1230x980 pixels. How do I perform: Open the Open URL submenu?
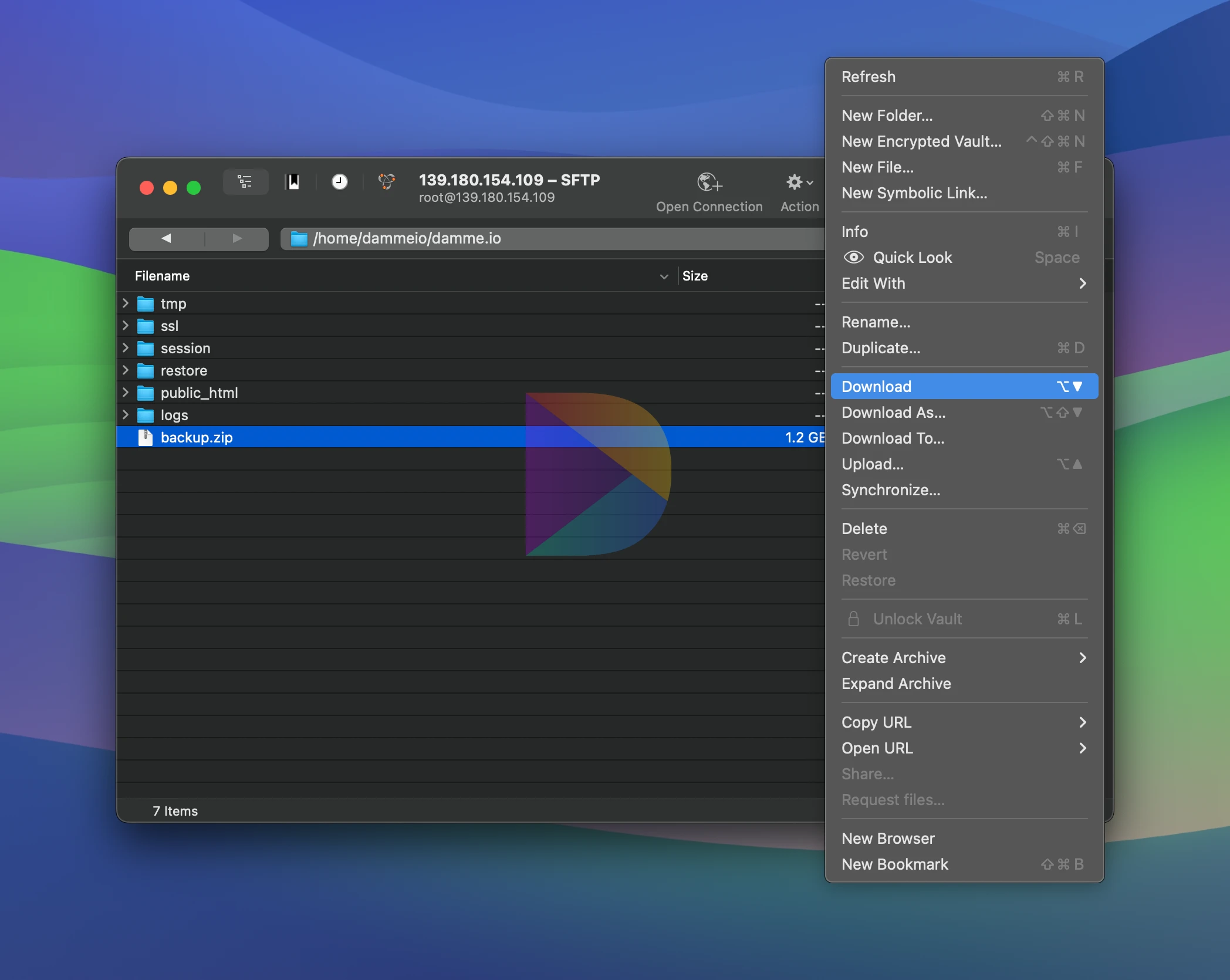(x=964, y=748)
